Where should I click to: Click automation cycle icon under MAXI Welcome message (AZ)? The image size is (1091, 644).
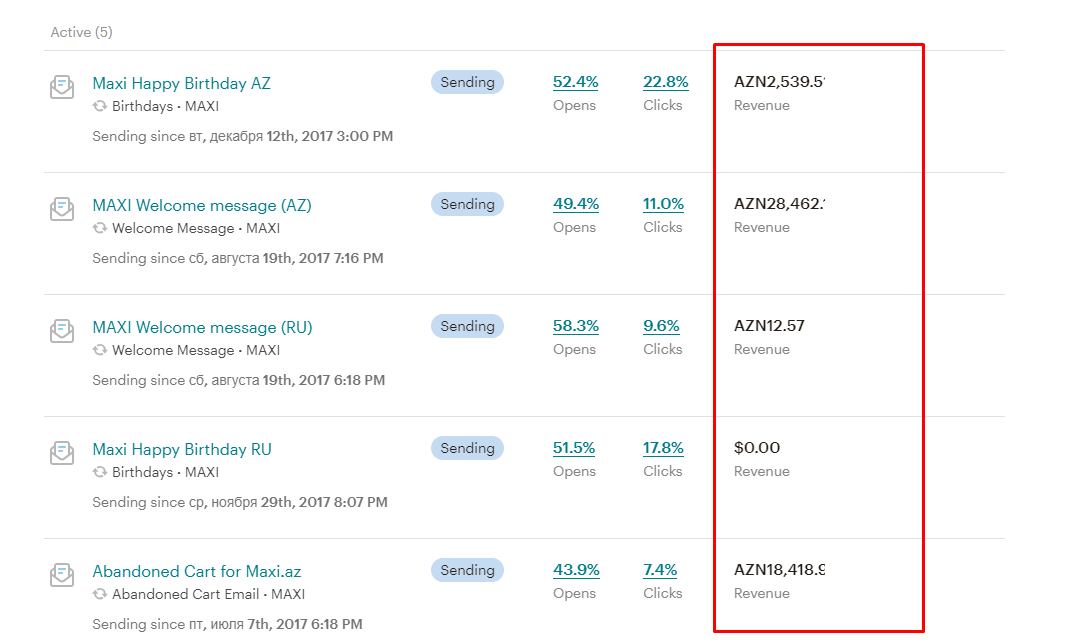click(x=100, y=228)
